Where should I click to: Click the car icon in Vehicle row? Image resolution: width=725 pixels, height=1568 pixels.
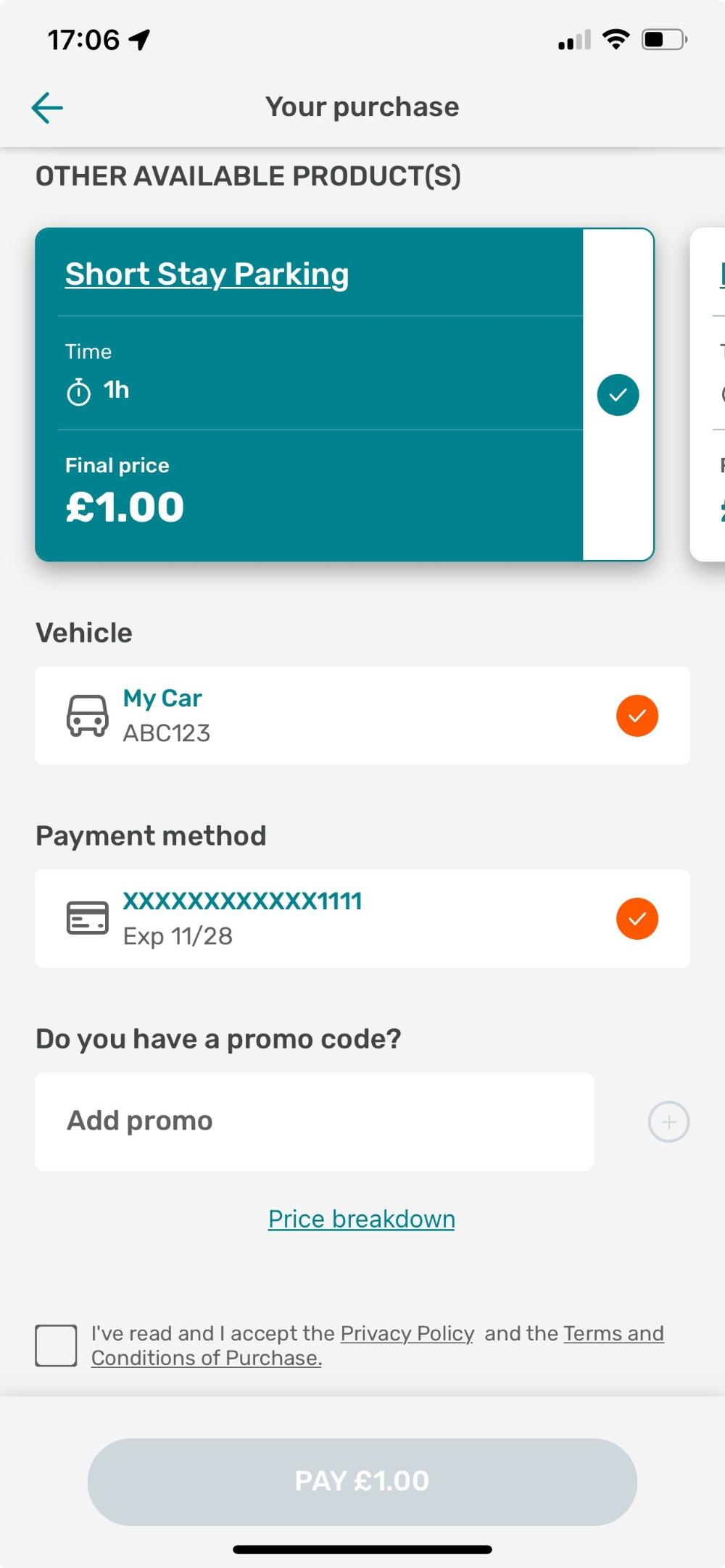(x=88, y=716)
